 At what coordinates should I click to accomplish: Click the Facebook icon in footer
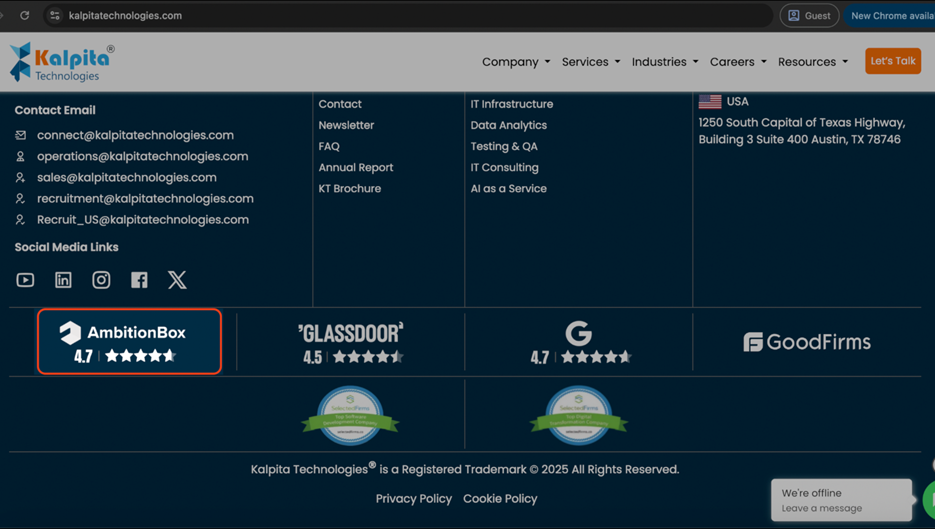pos(139,280)
